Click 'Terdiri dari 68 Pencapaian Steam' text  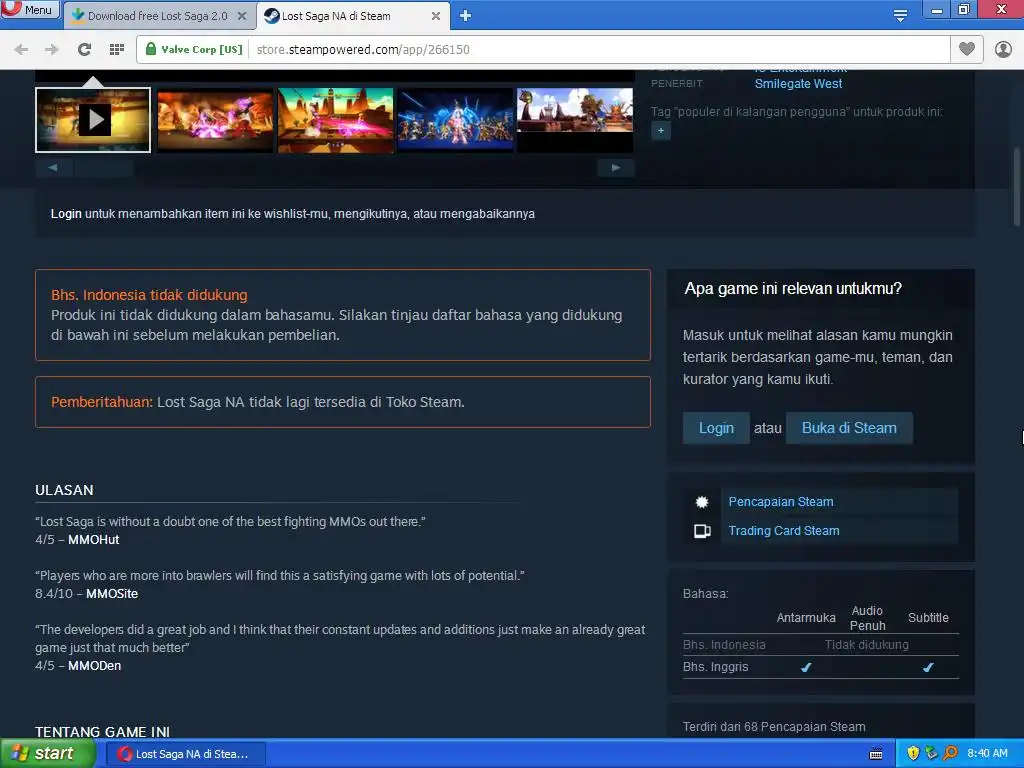pyautogui.click(x=774, y=727)
